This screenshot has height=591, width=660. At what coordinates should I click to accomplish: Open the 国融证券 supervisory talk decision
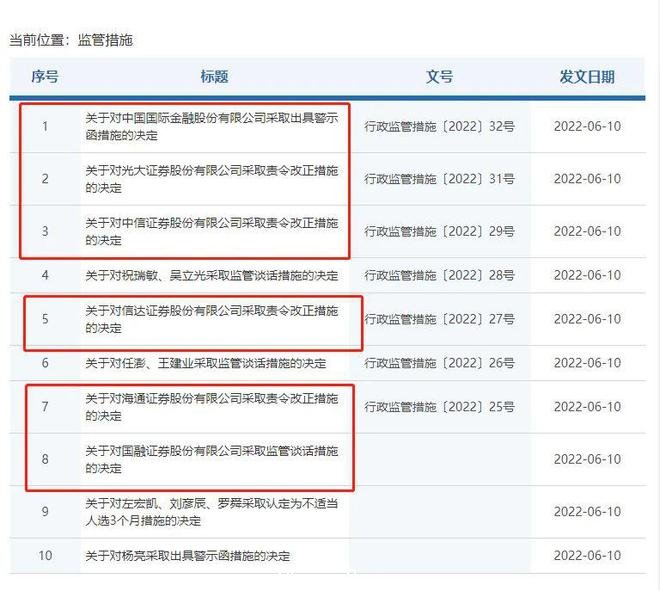click(x=211, y=460)
